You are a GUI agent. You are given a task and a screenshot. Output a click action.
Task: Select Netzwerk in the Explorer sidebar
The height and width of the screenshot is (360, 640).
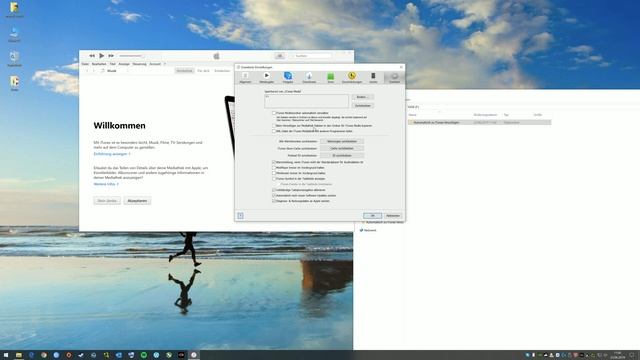[368, 230]
